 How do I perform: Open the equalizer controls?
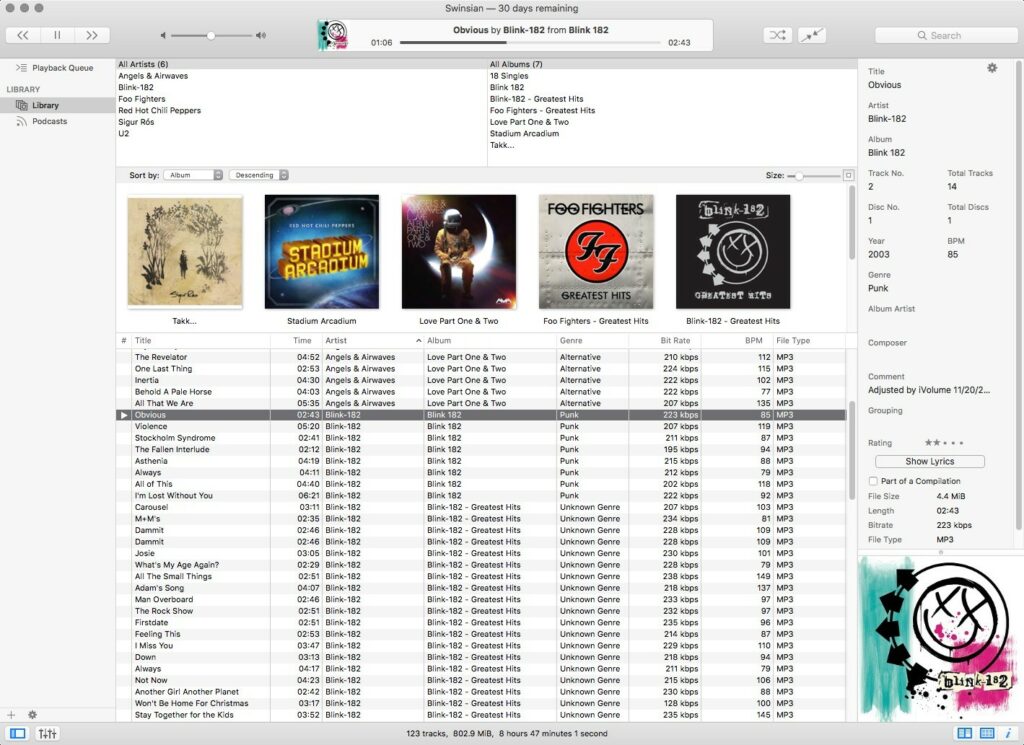(x=48, y=734)
